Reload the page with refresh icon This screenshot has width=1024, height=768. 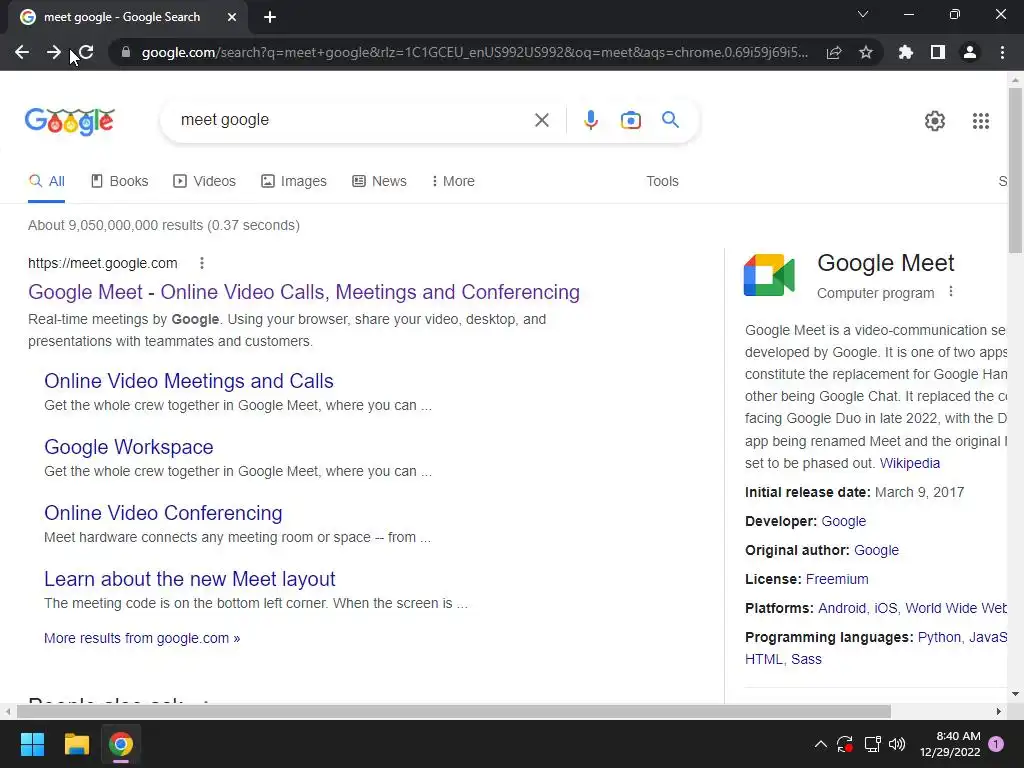coord(86,52)
